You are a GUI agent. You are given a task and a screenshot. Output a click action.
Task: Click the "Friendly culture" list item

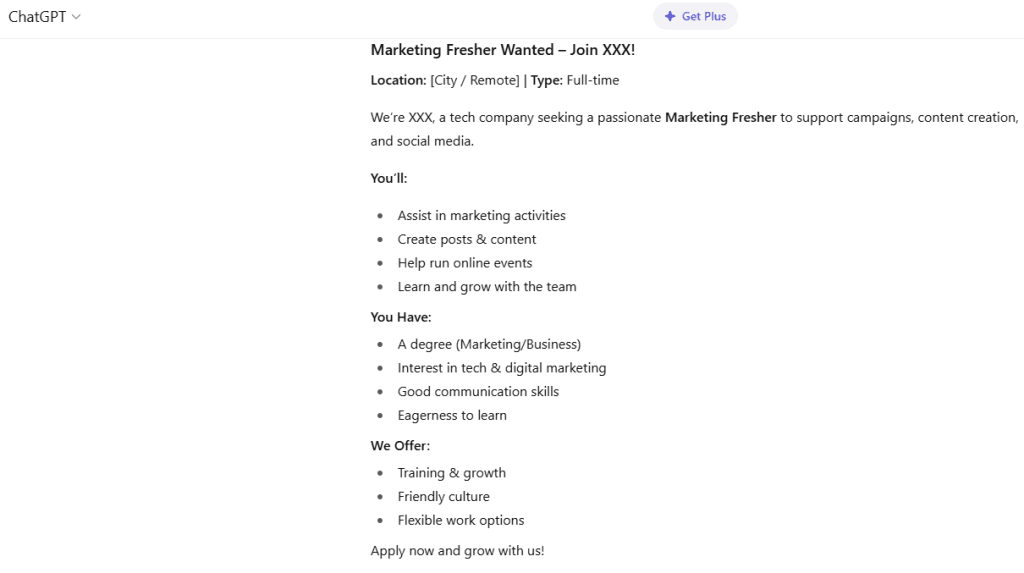click(443, 497)
